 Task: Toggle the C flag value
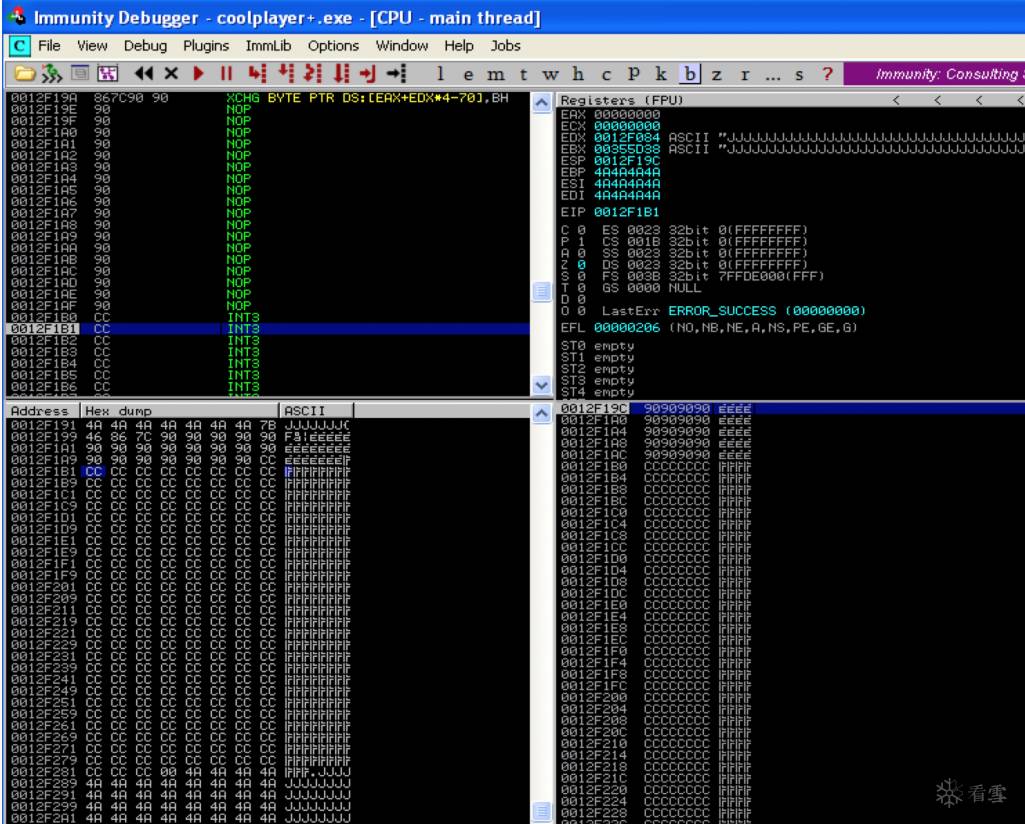581,230
